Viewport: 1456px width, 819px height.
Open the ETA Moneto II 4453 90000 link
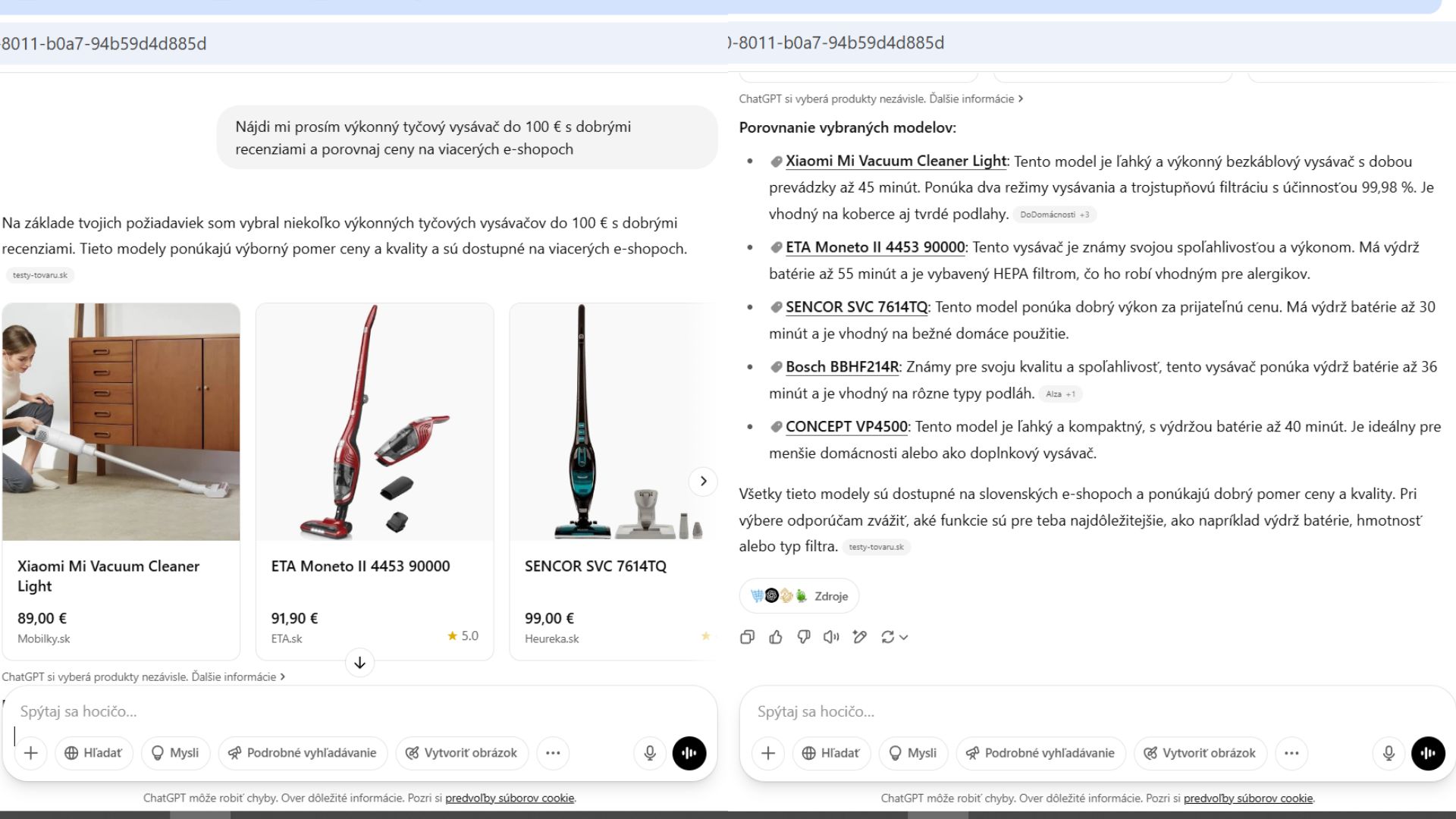click(874, 247)
